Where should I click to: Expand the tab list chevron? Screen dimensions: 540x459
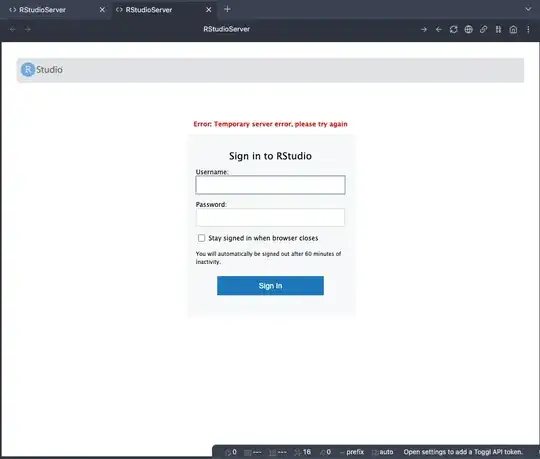(x=528, y=9)
